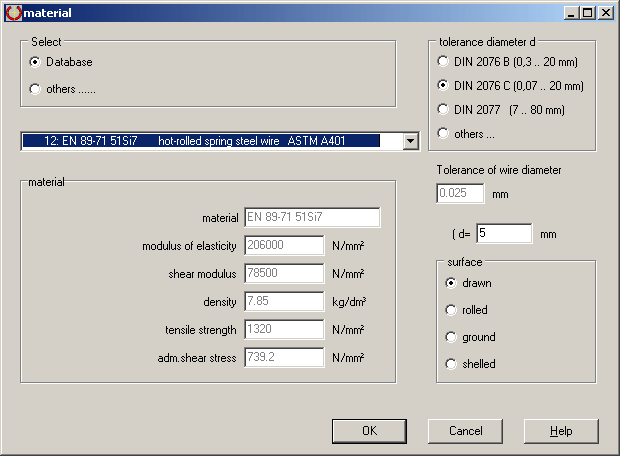620x456 pixels.
Task: Select the Database radio button
Action: (36, 62)
